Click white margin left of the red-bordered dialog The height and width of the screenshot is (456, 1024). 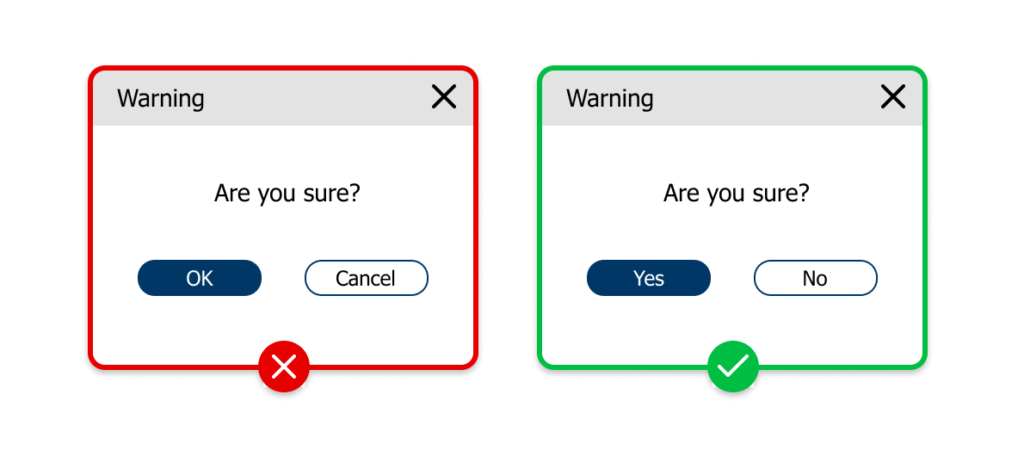pos(44,220)
